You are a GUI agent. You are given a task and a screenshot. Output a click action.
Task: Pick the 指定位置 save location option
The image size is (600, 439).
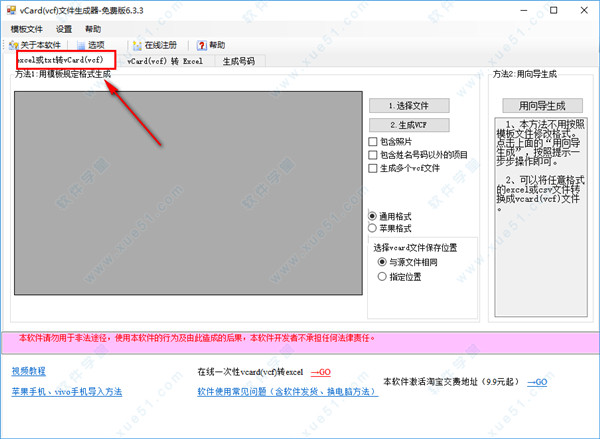[x=382, y=277]
